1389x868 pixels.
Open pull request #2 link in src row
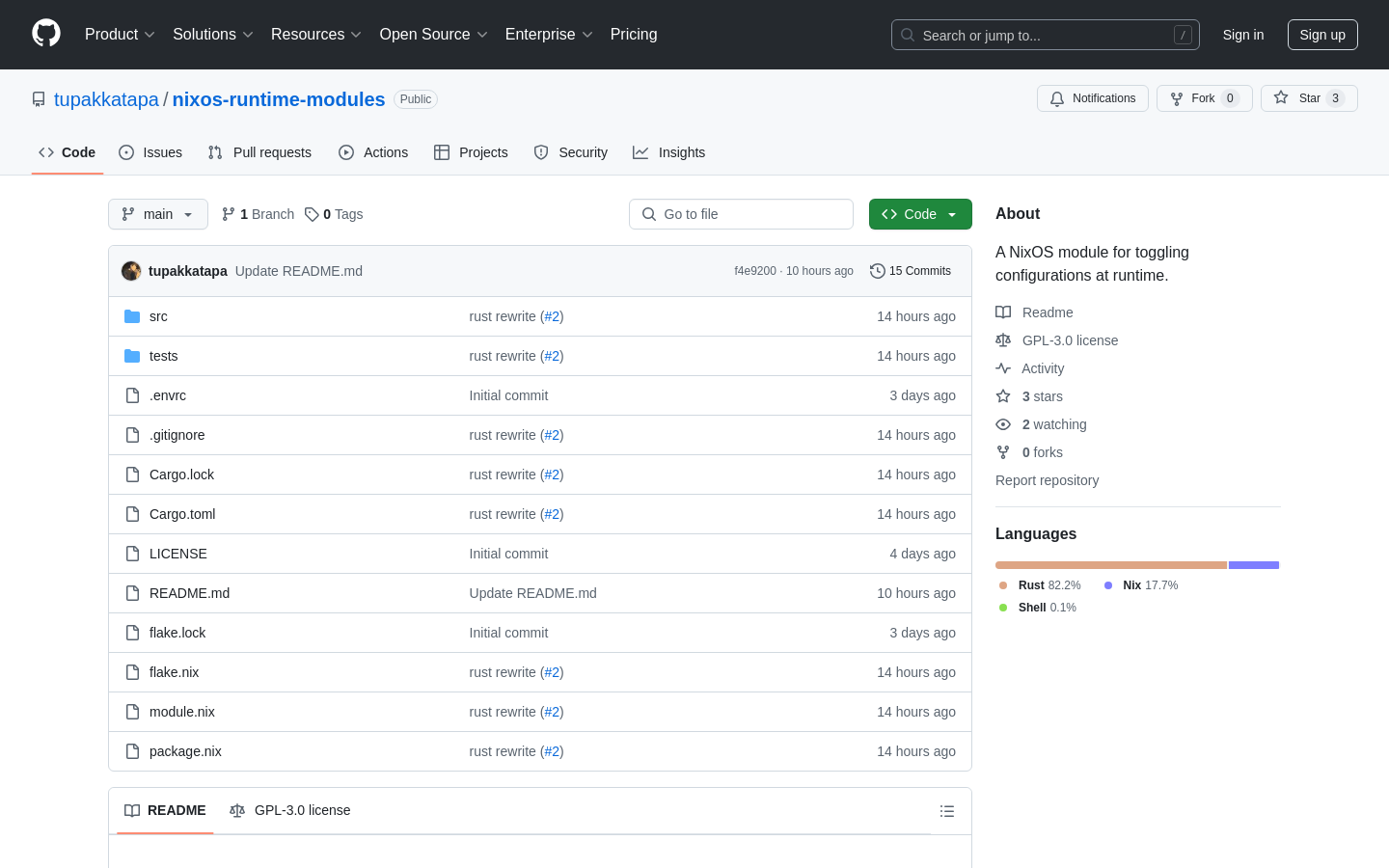pos(552,316)
